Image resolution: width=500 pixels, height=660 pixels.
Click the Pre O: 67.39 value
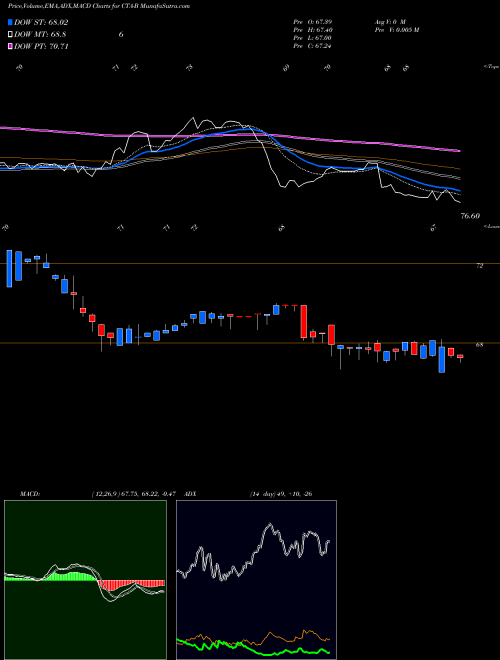[312, 22]
